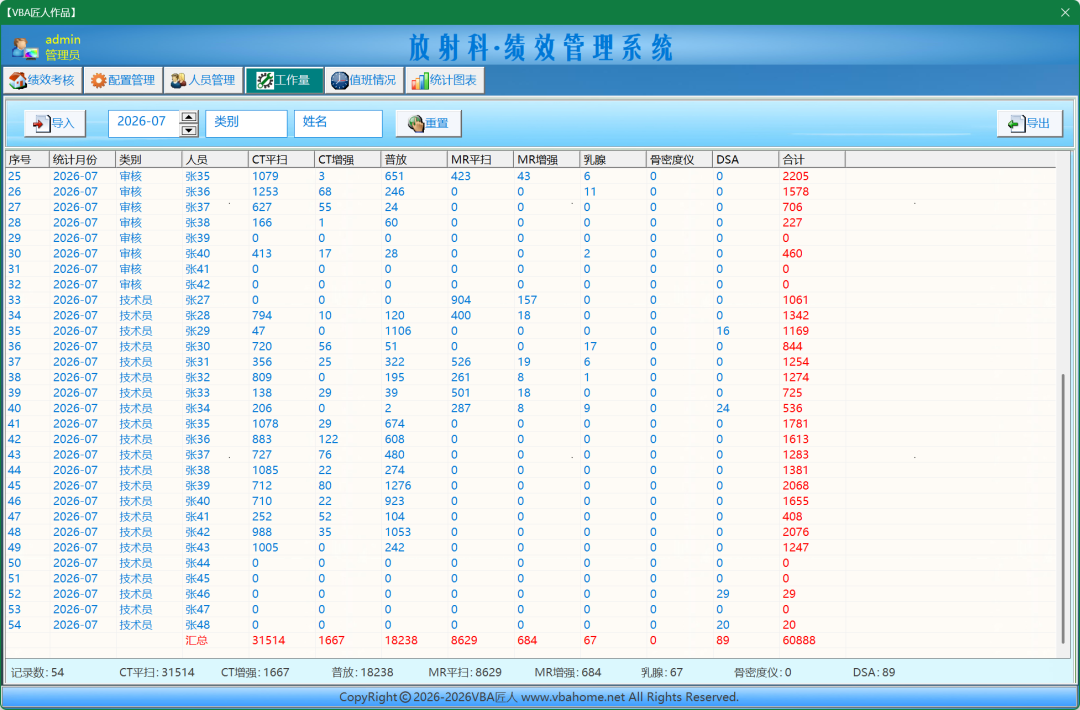Open the 类别 combo box
This screenshot has width=1080, height=710.
click(246, 123)
